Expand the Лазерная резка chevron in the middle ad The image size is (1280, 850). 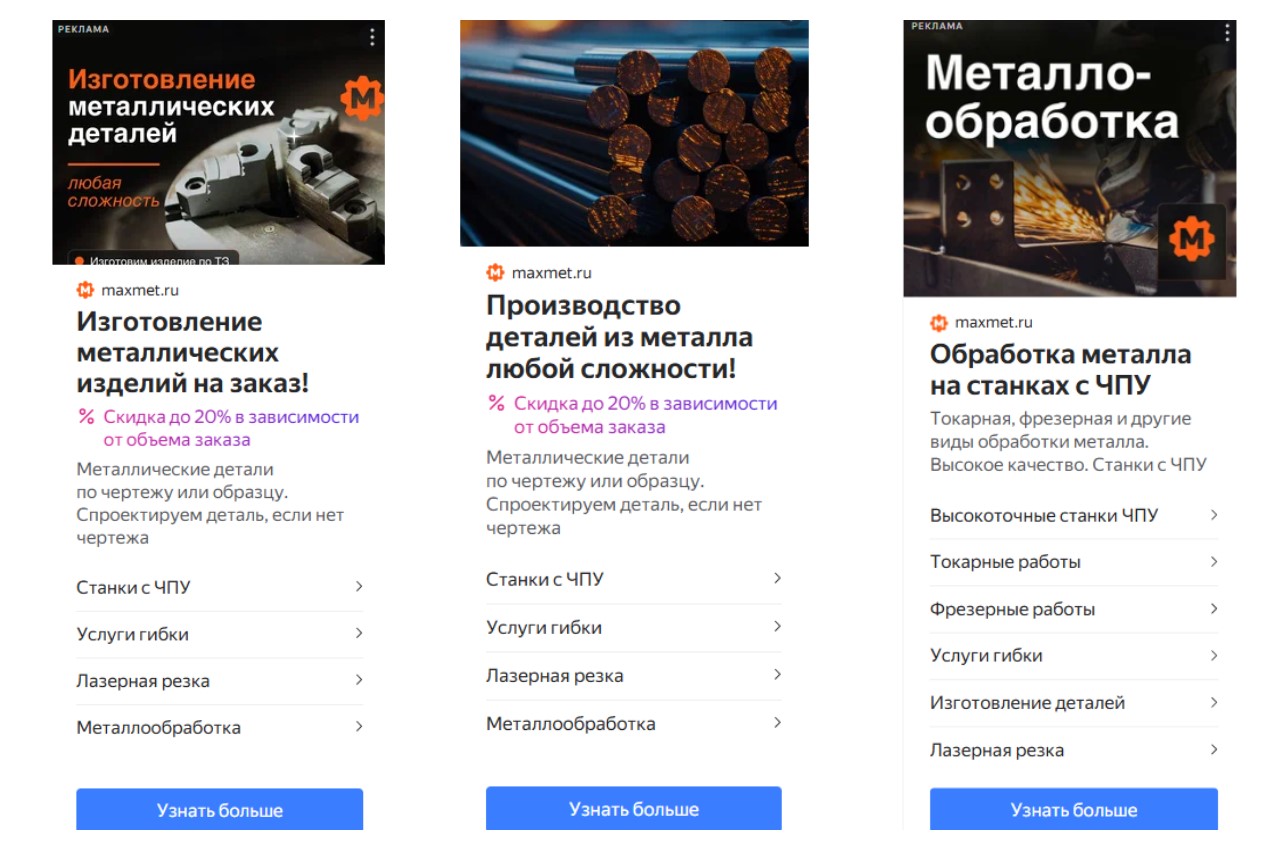tap(777, 675)
